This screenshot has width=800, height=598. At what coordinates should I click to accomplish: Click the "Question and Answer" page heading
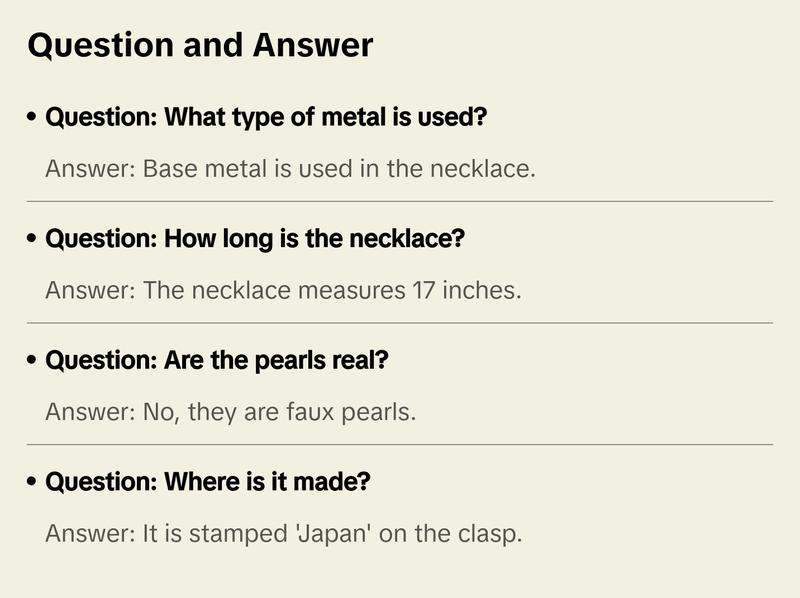click(200, 45)
